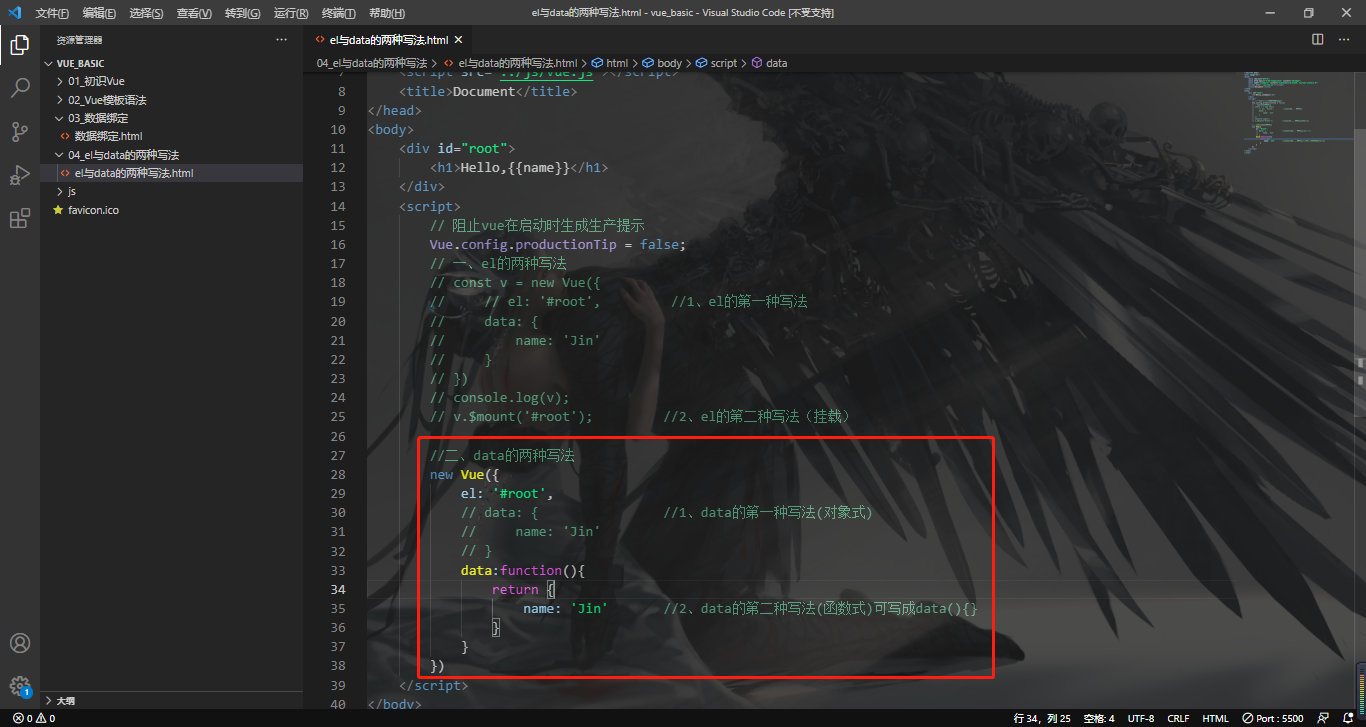Open Source Control view in activity bar
The height and width of the screenshot is (727, 1366).
19,131
